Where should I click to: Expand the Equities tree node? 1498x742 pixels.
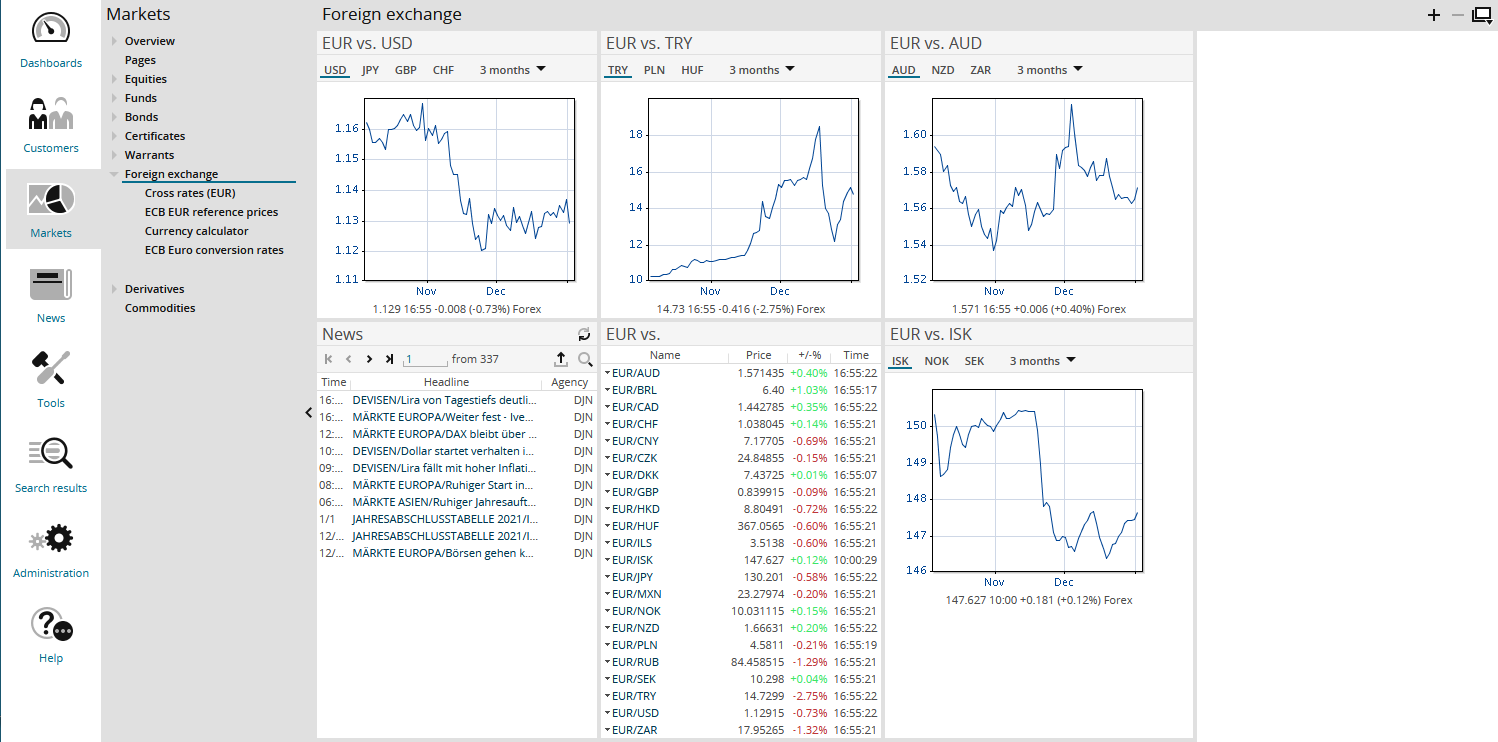click(115, 79)
